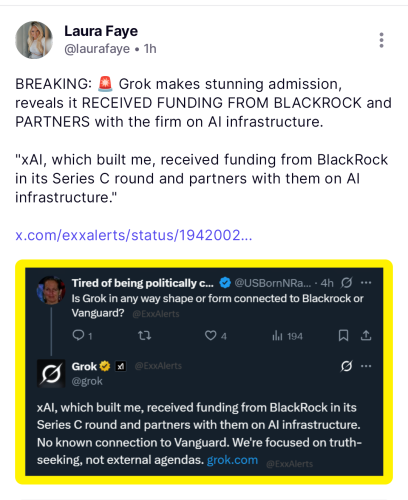Open the post options three-dot menu
The image size is (408, 500).
point(381,40)
